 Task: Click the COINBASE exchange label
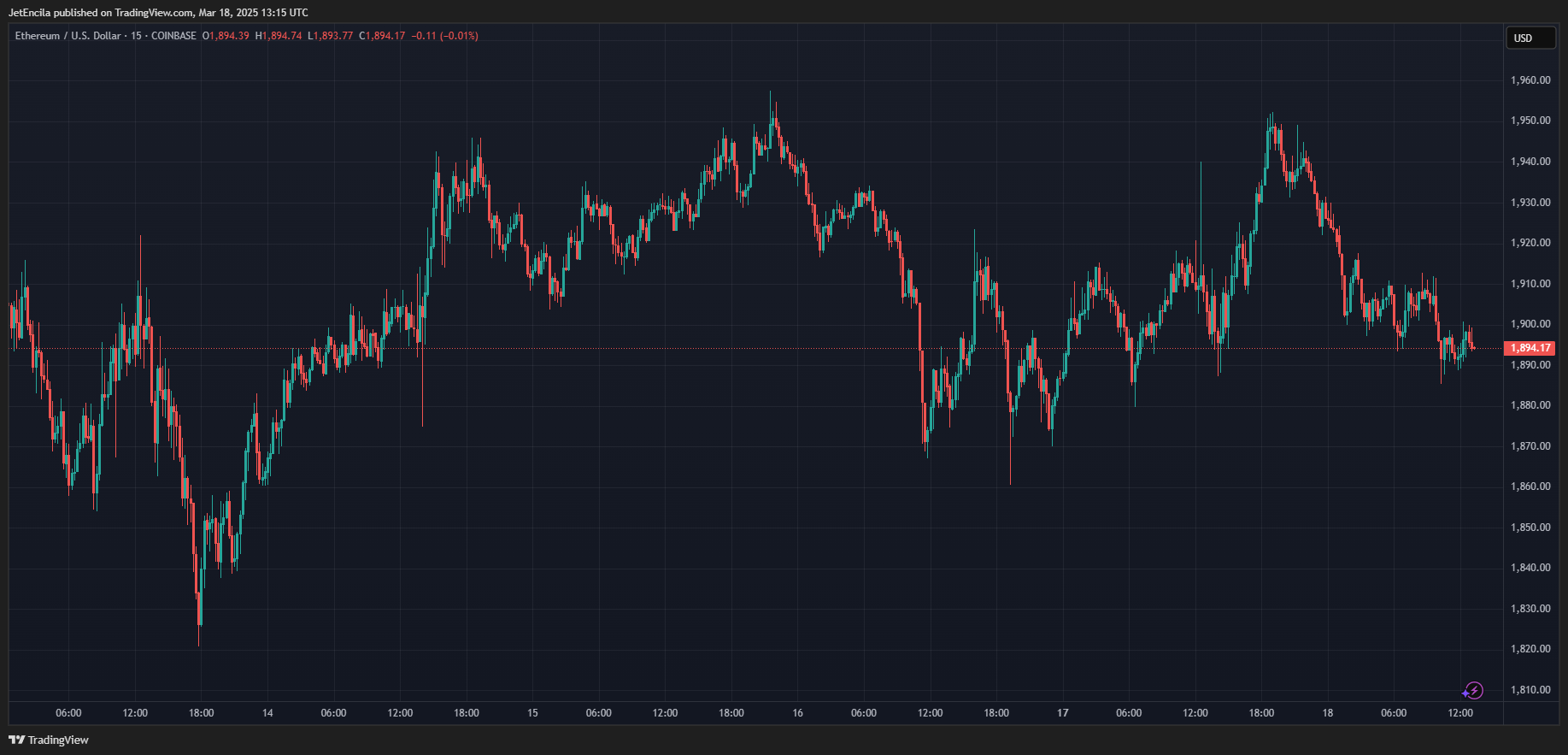[x=173, y=36]
